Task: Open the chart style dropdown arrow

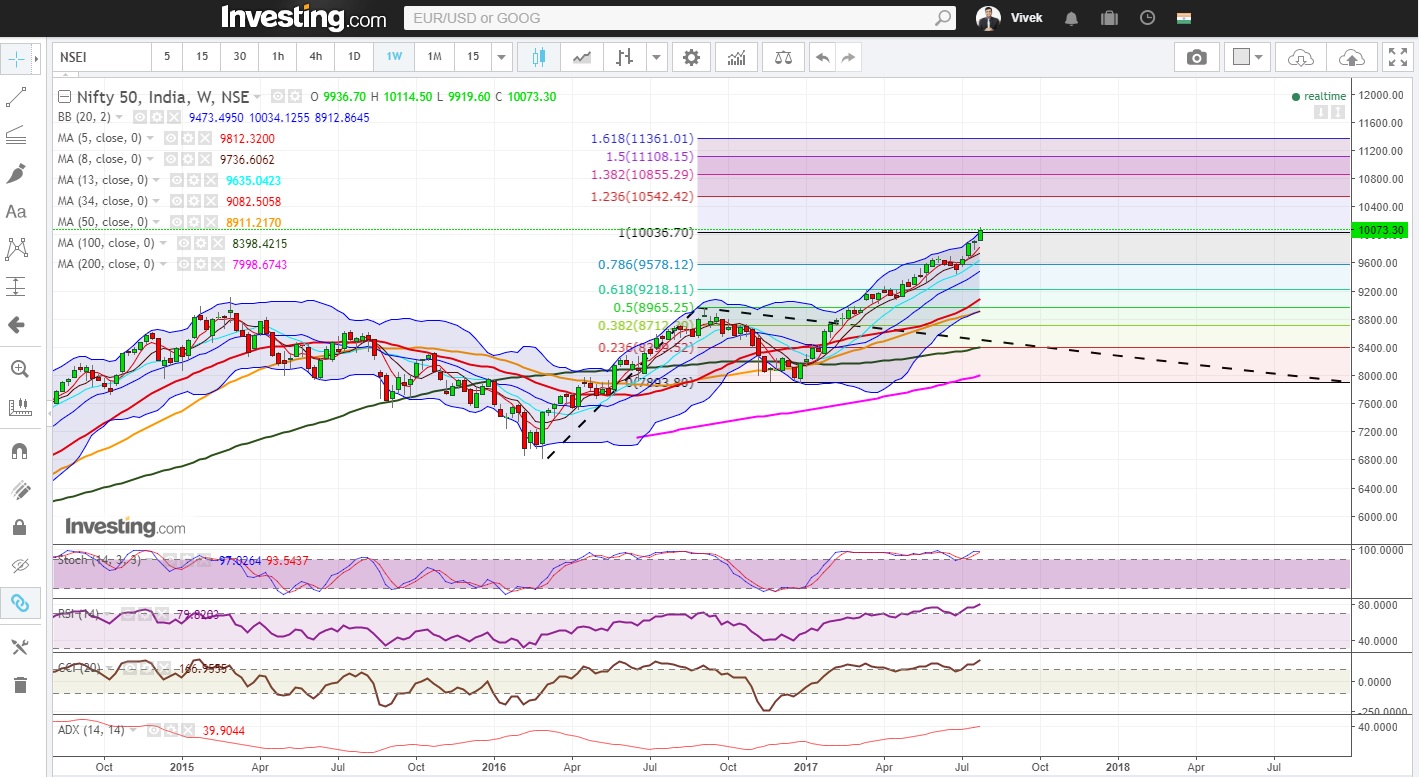Action: pos(656,57)
